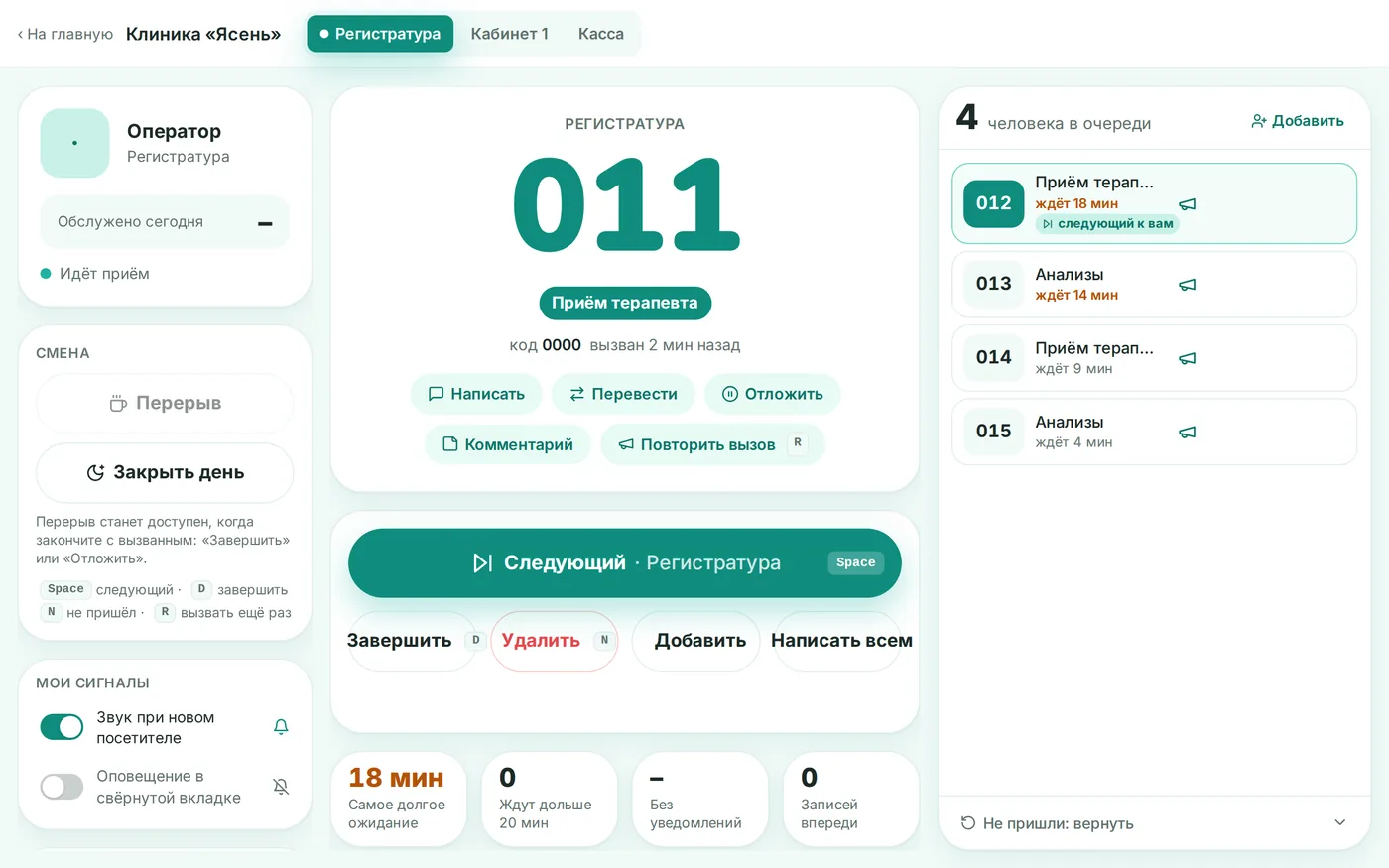
Task: Click the megaphone icon on ticket 015
Action: (1187, 433)
